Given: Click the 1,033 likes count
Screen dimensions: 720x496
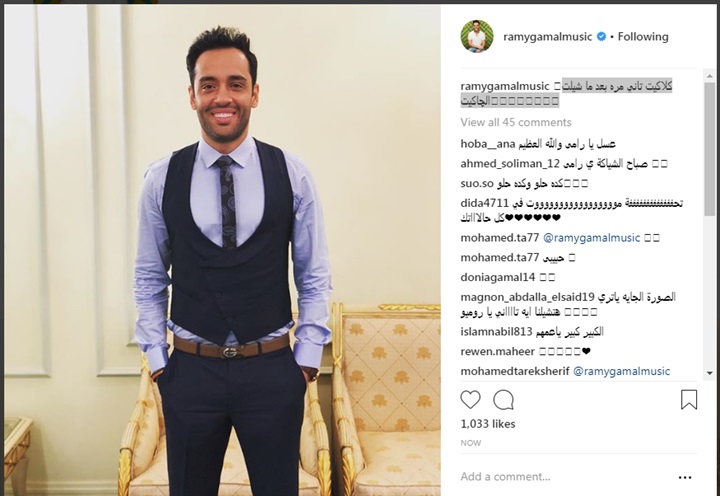Looking at the screenshot, I should [488, 424].
